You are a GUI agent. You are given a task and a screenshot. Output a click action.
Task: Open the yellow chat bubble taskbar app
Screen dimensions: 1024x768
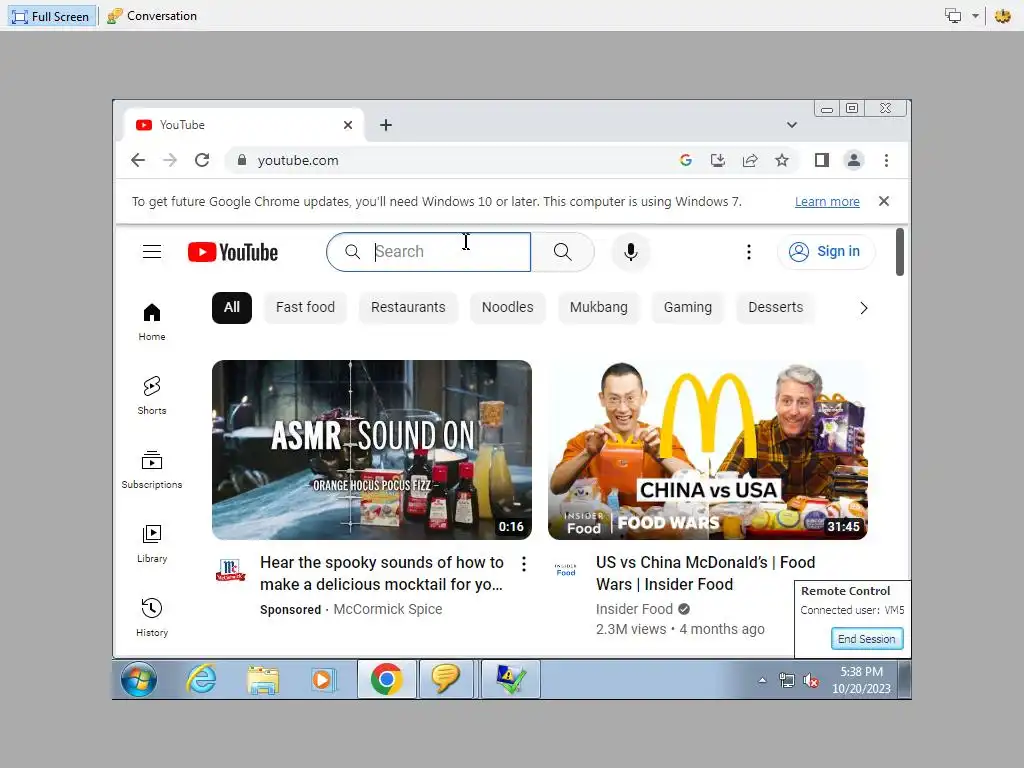tap(445, 679)
